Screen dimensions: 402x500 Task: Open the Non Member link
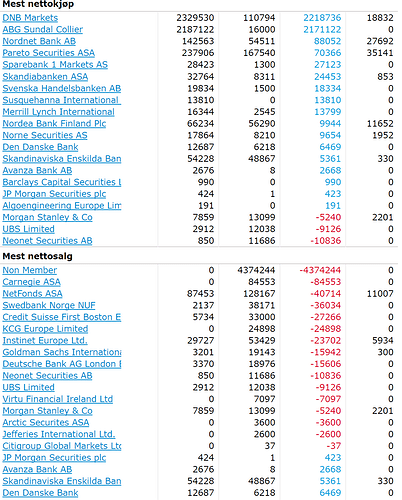[30, 270]
